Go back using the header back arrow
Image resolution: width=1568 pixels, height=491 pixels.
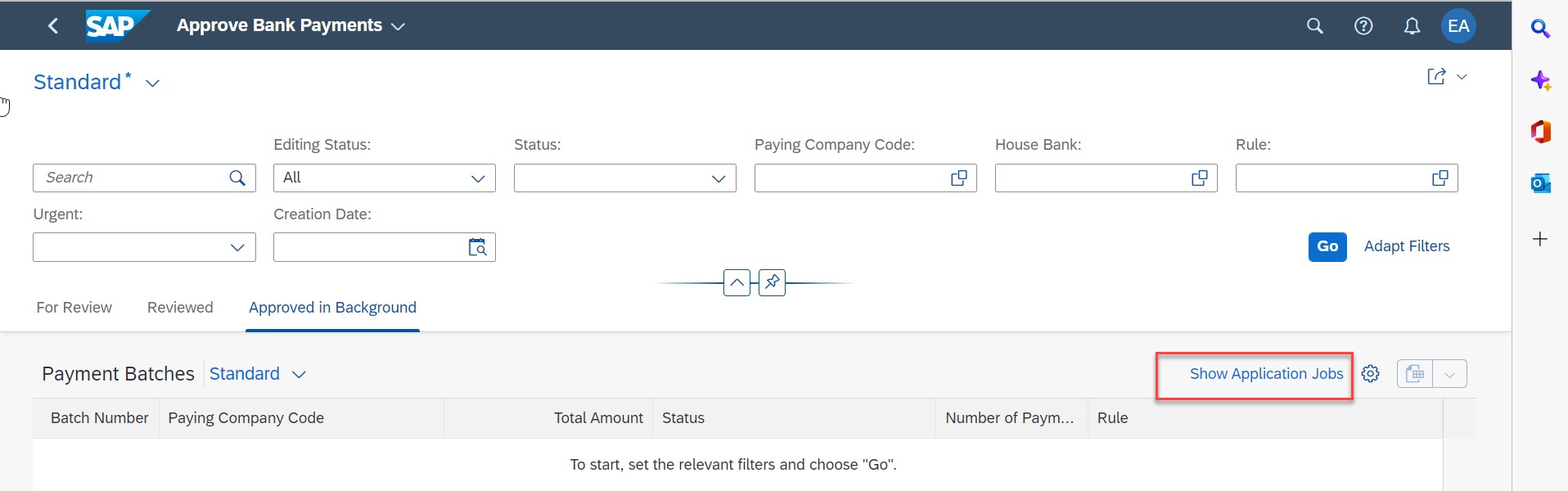[x=53, y=26]
